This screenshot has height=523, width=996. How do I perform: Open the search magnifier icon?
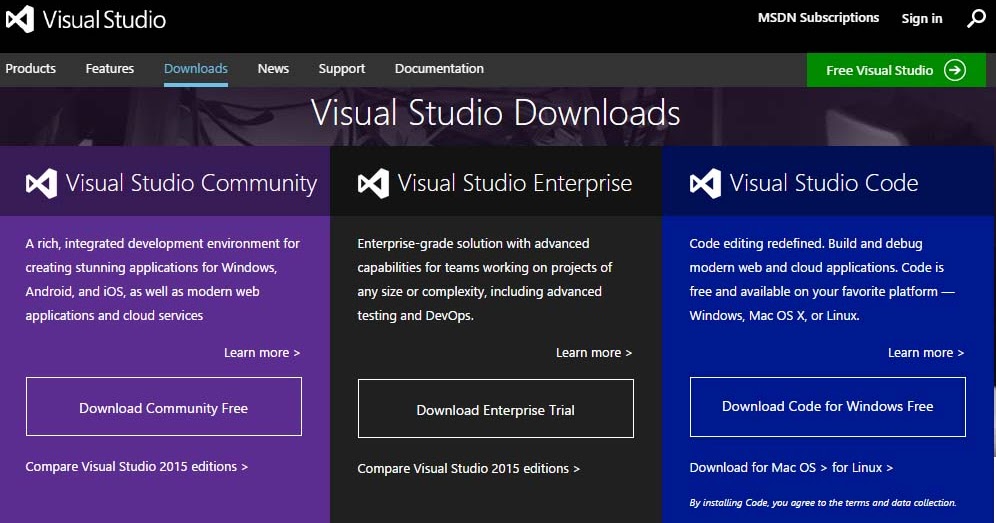(976, 18)
